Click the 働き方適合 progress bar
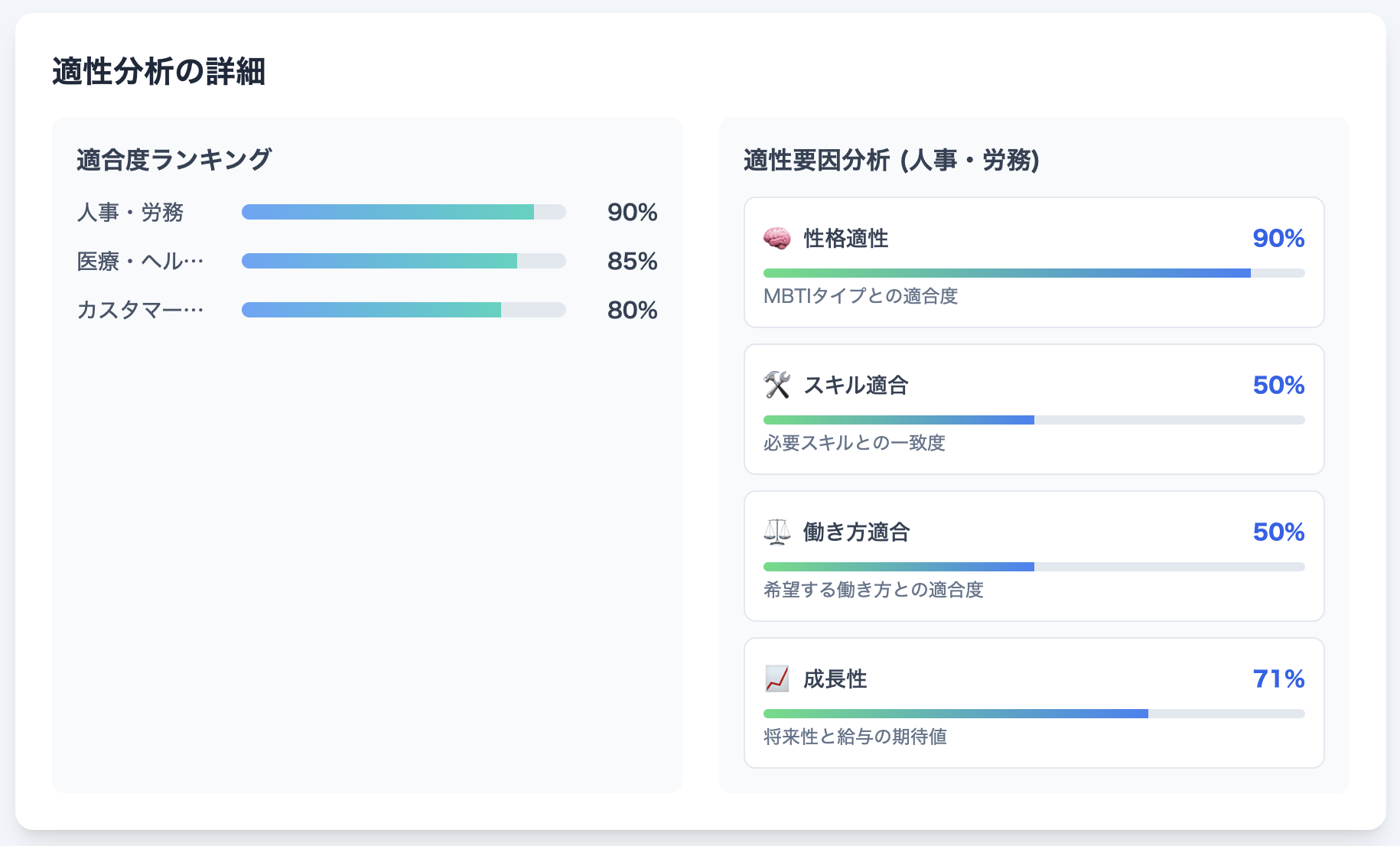 [x=1034, y=567]
